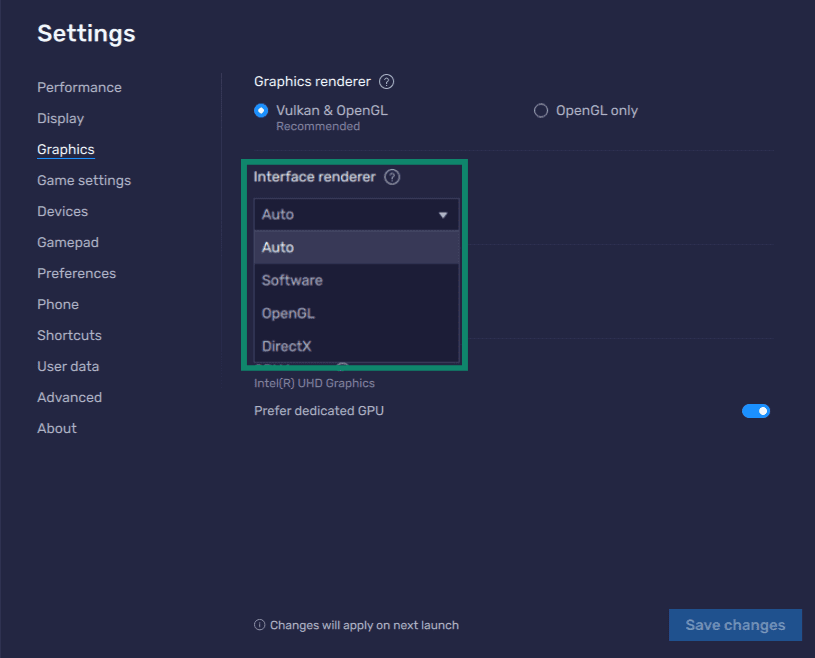Open Graphics settings tab

pyautogui.click(x=66, y=150)
